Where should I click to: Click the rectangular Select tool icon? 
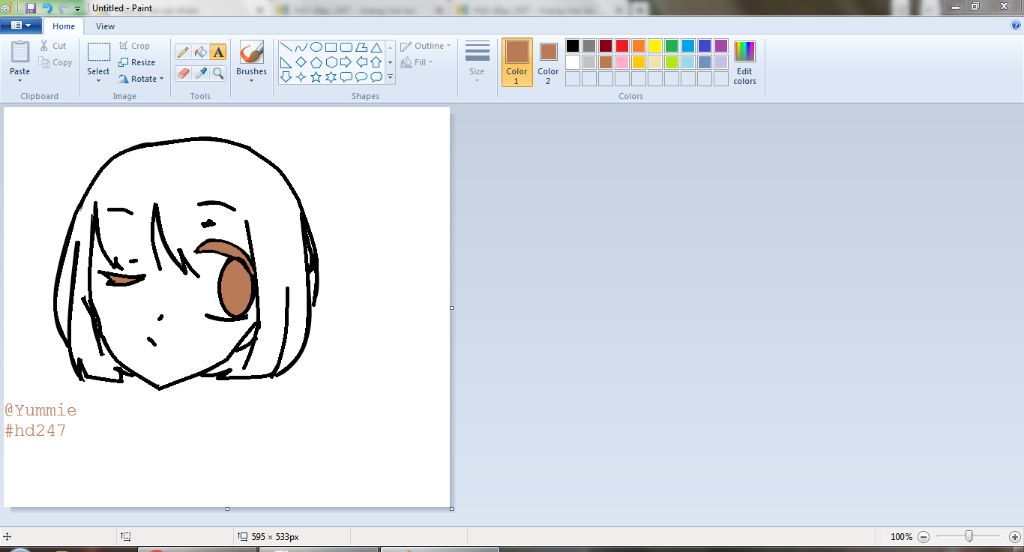pos(99,52)
